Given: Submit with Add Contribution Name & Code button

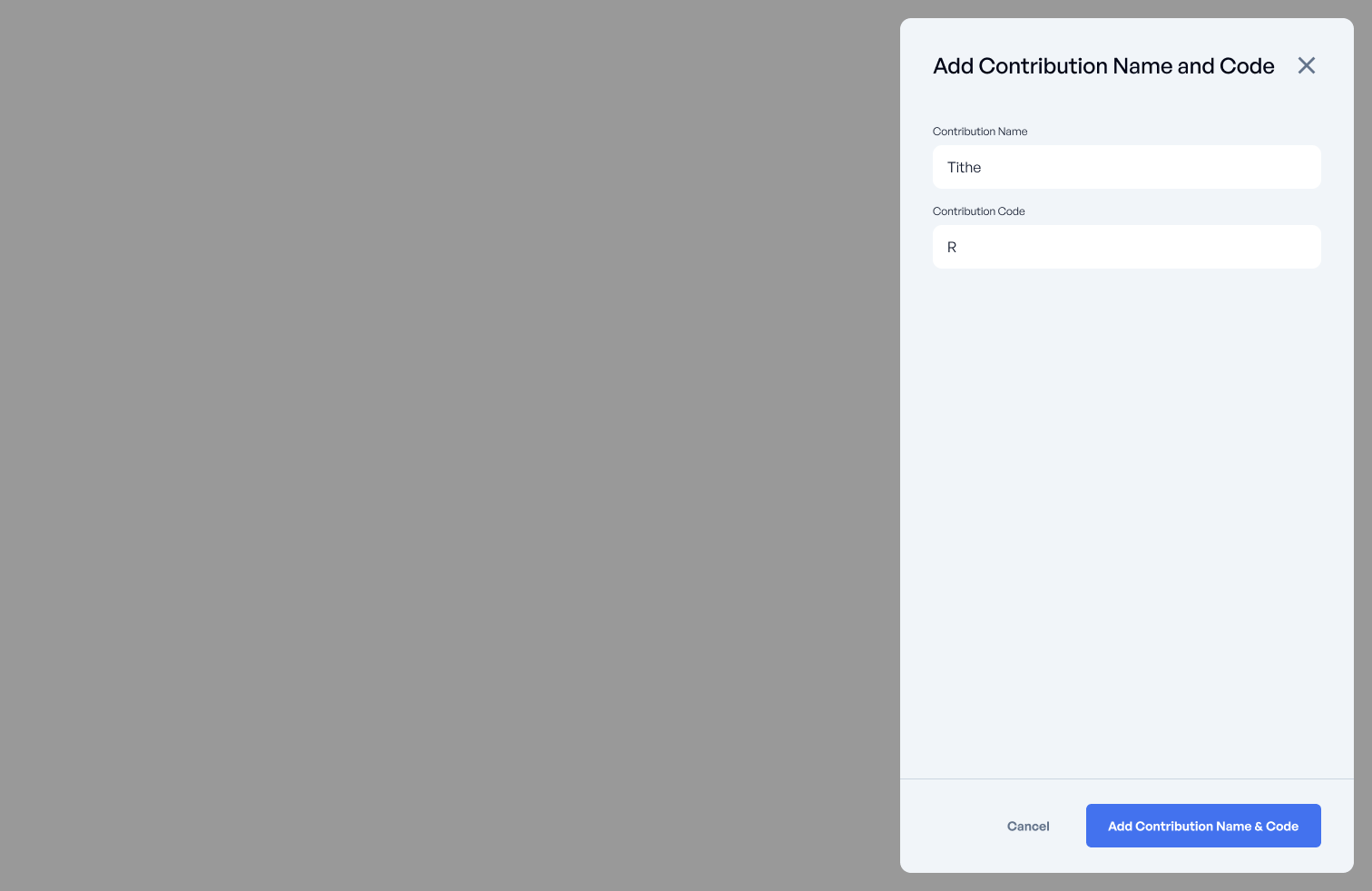Looking at the screenshot, I should point(1202,826).
